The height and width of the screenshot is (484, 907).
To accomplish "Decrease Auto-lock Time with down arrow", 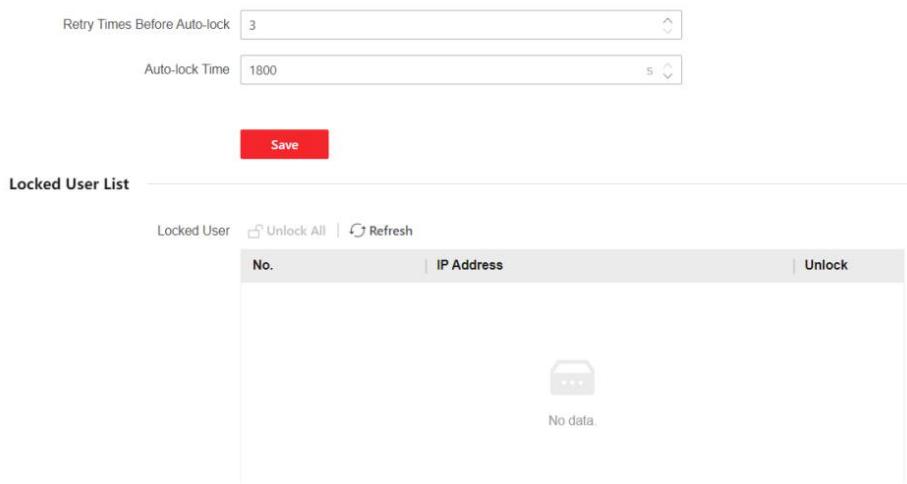I will tap(667, 75).
